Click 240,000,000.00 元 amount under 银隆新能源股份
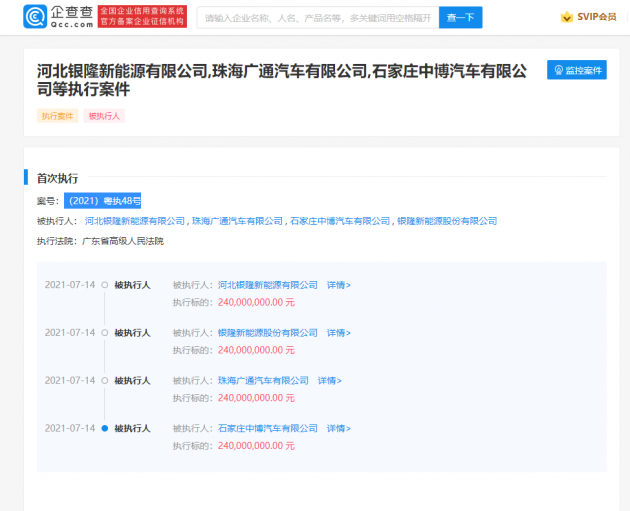 [256, 350]
